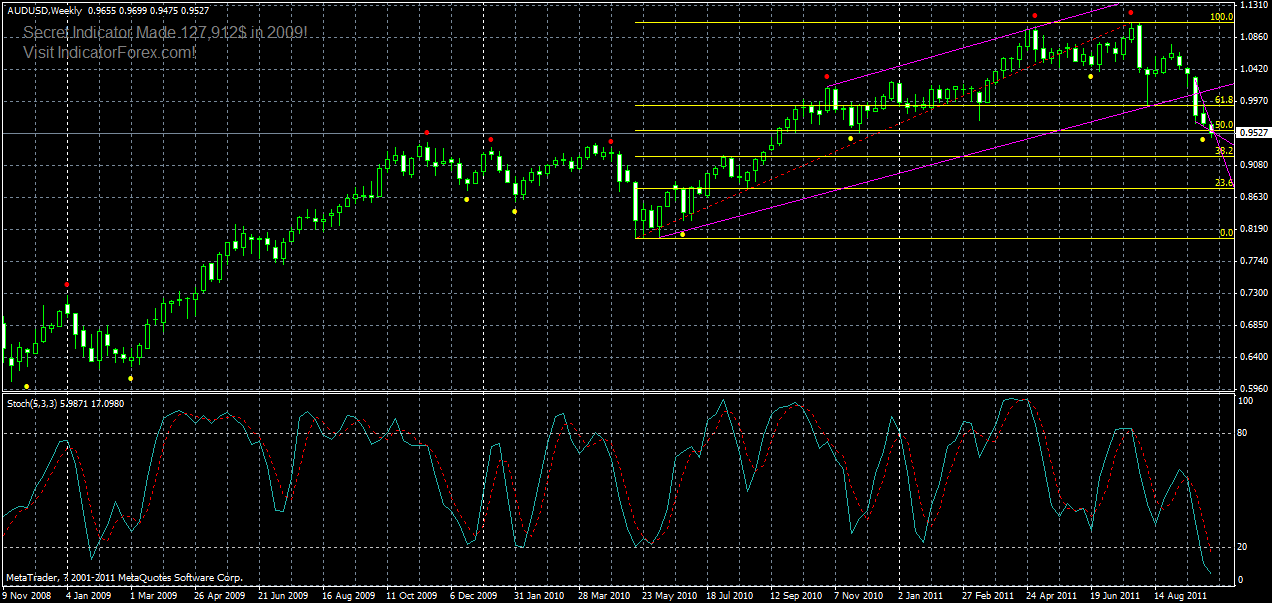Click the yellow buy-signal dot below recent candles
This screenshot has height=603, width=1272.
(x=1202, y=140)
